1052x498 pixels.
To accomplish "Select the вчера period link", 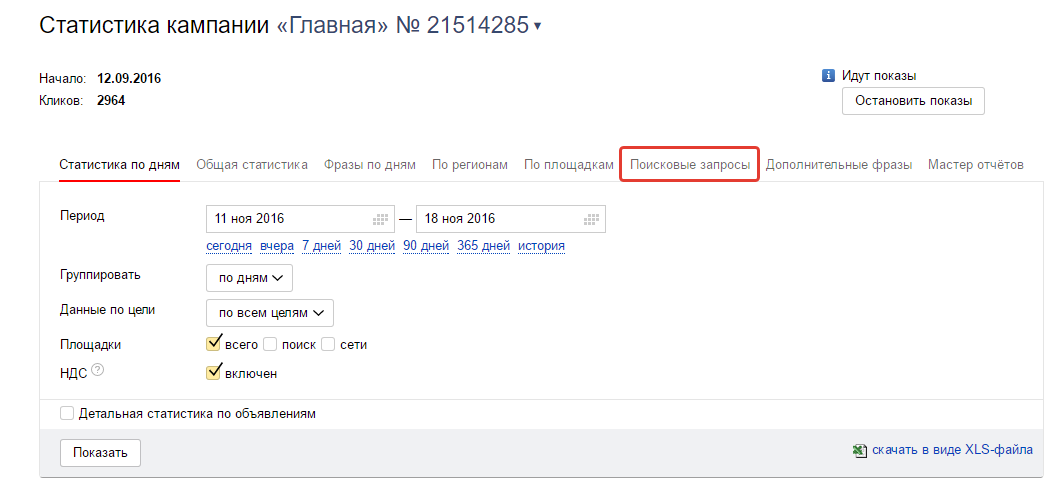I will pyautogui.click(x=277, y=246).
